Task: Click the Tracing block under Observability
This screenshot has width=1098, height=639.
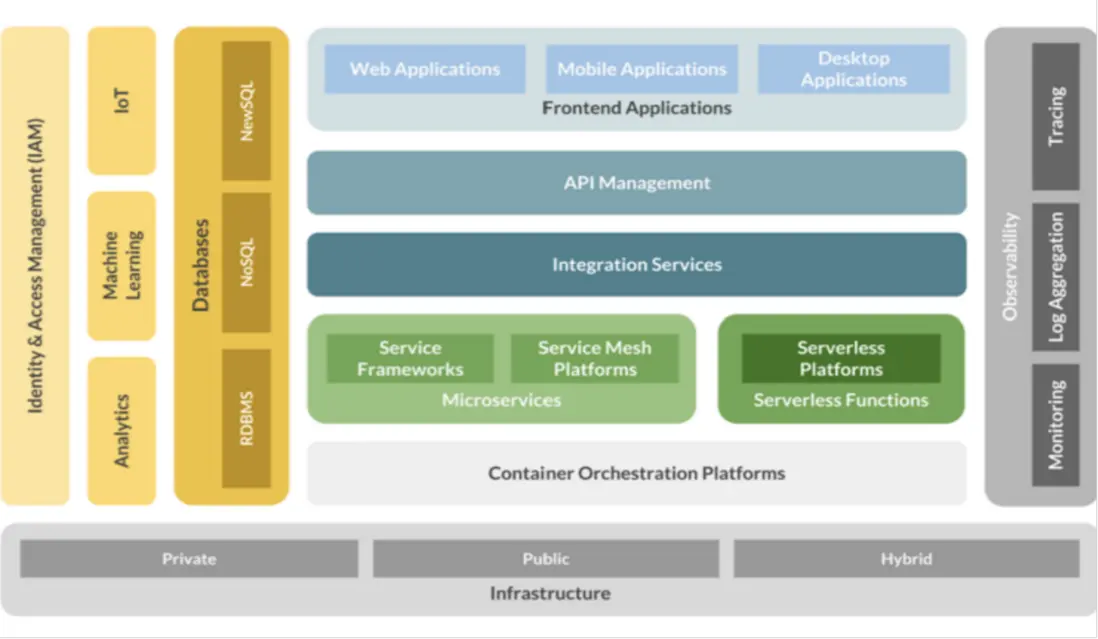Action: click(1055, 116)
